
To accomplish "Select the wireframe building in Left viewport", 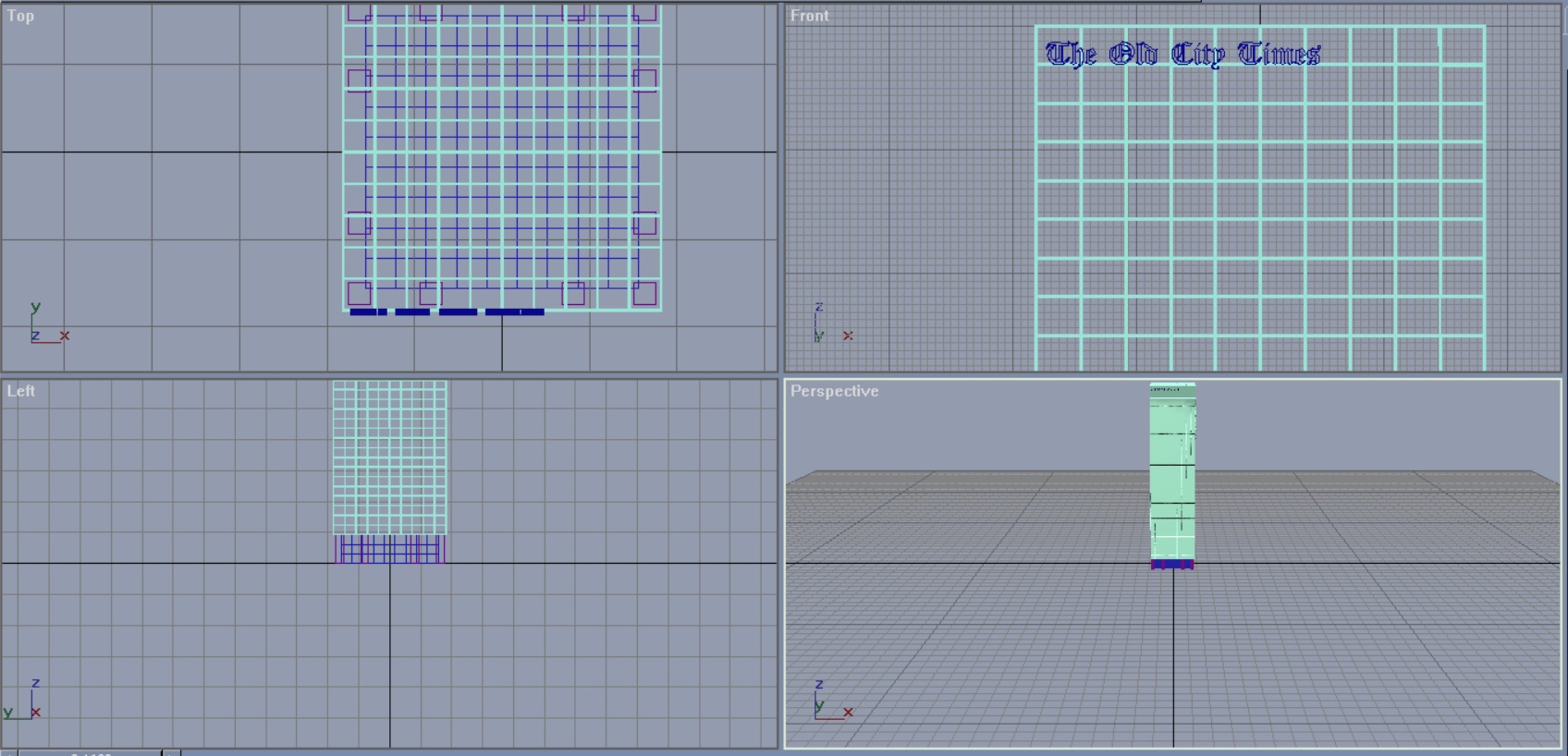I will [389, 457].
